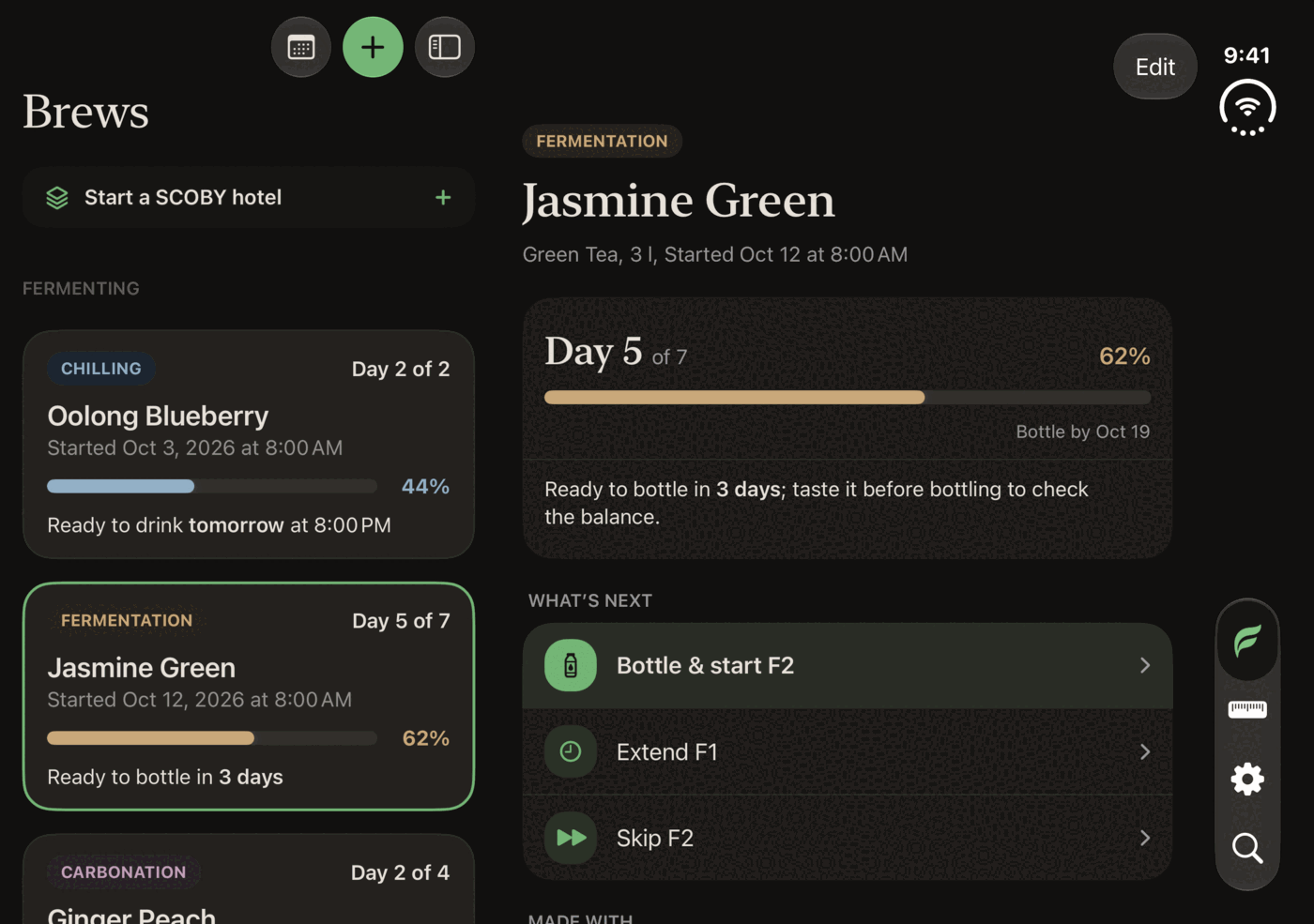Image resolution: width=1314 pixels, height=924 pixels.
Task: Click the Bottle & start F2 label
Action: (705, 665)
